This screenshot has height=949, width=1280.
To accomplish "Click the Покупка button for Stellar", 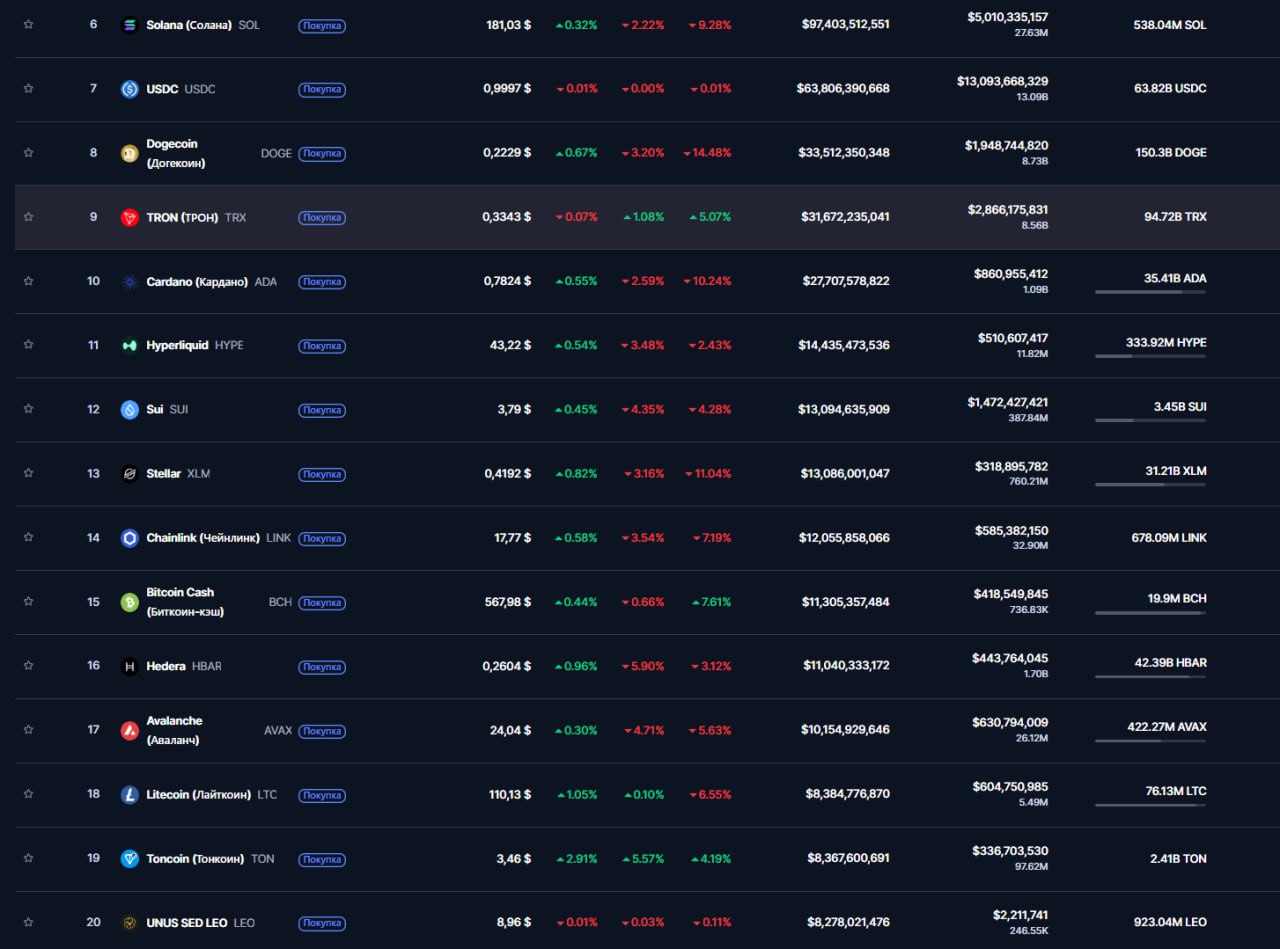I will point(322,475).
